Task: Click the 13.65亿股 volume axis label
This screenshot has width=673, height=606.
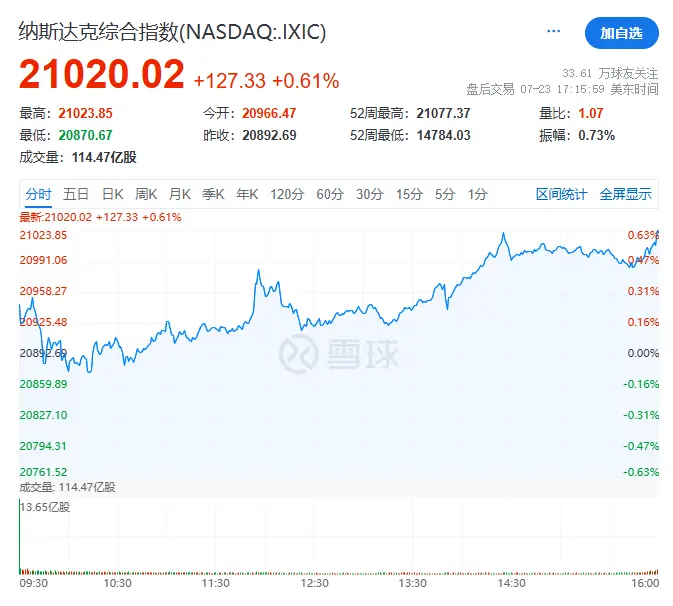Action: coord(45,507)
